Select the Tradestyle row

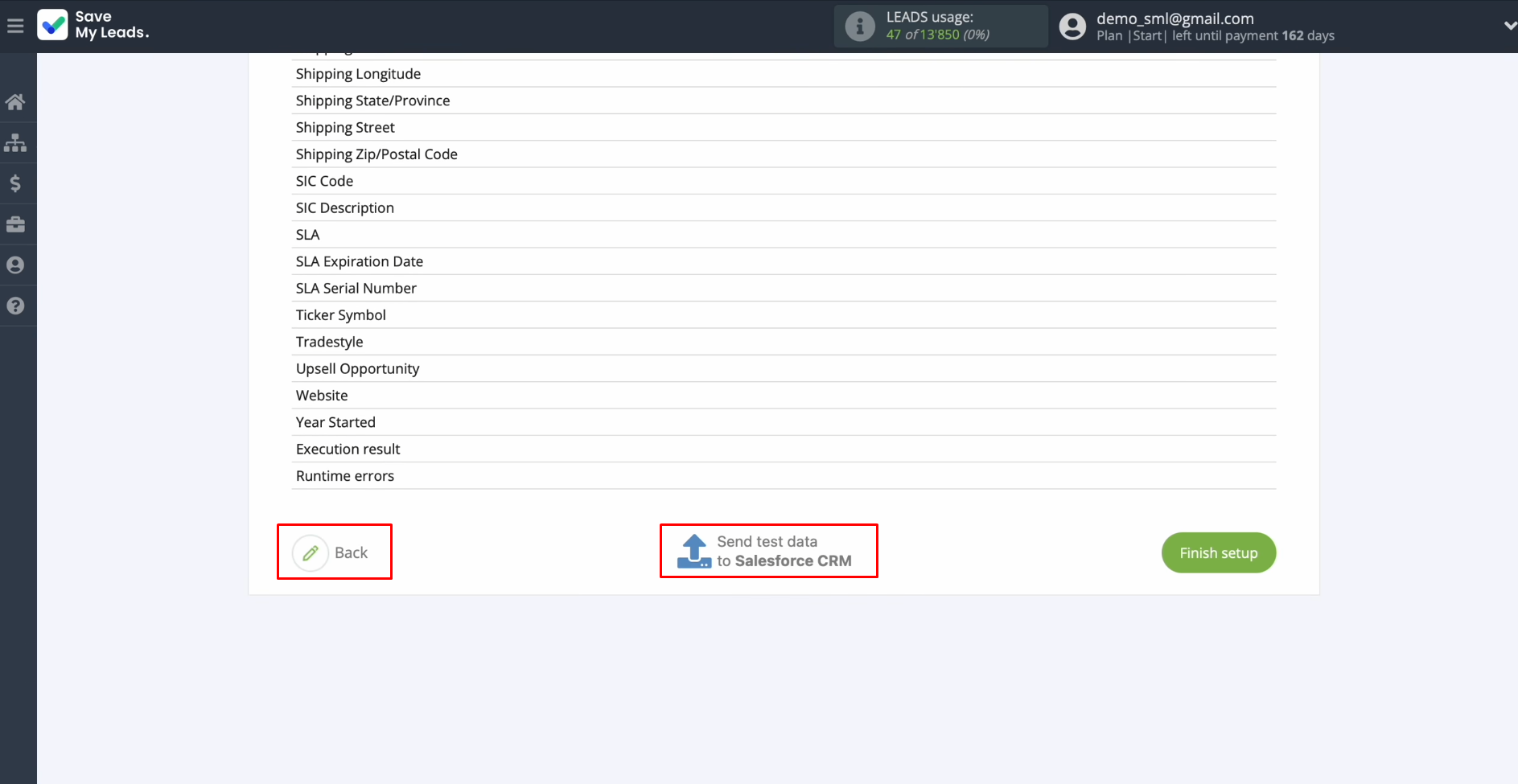(x=784, y=342)
